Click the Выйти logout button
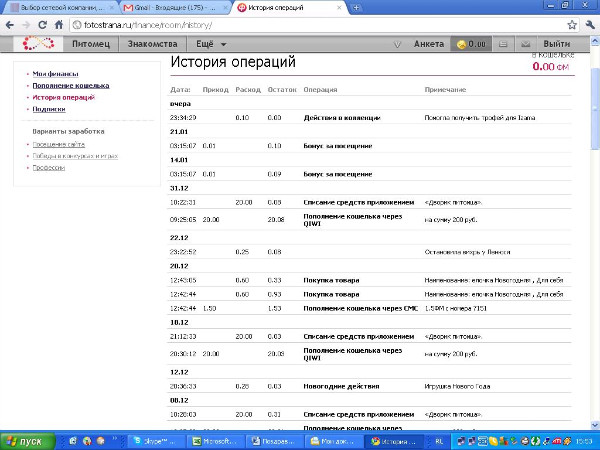Image resolution: width=600 pixels, height=450 pixels. point(556,44)
